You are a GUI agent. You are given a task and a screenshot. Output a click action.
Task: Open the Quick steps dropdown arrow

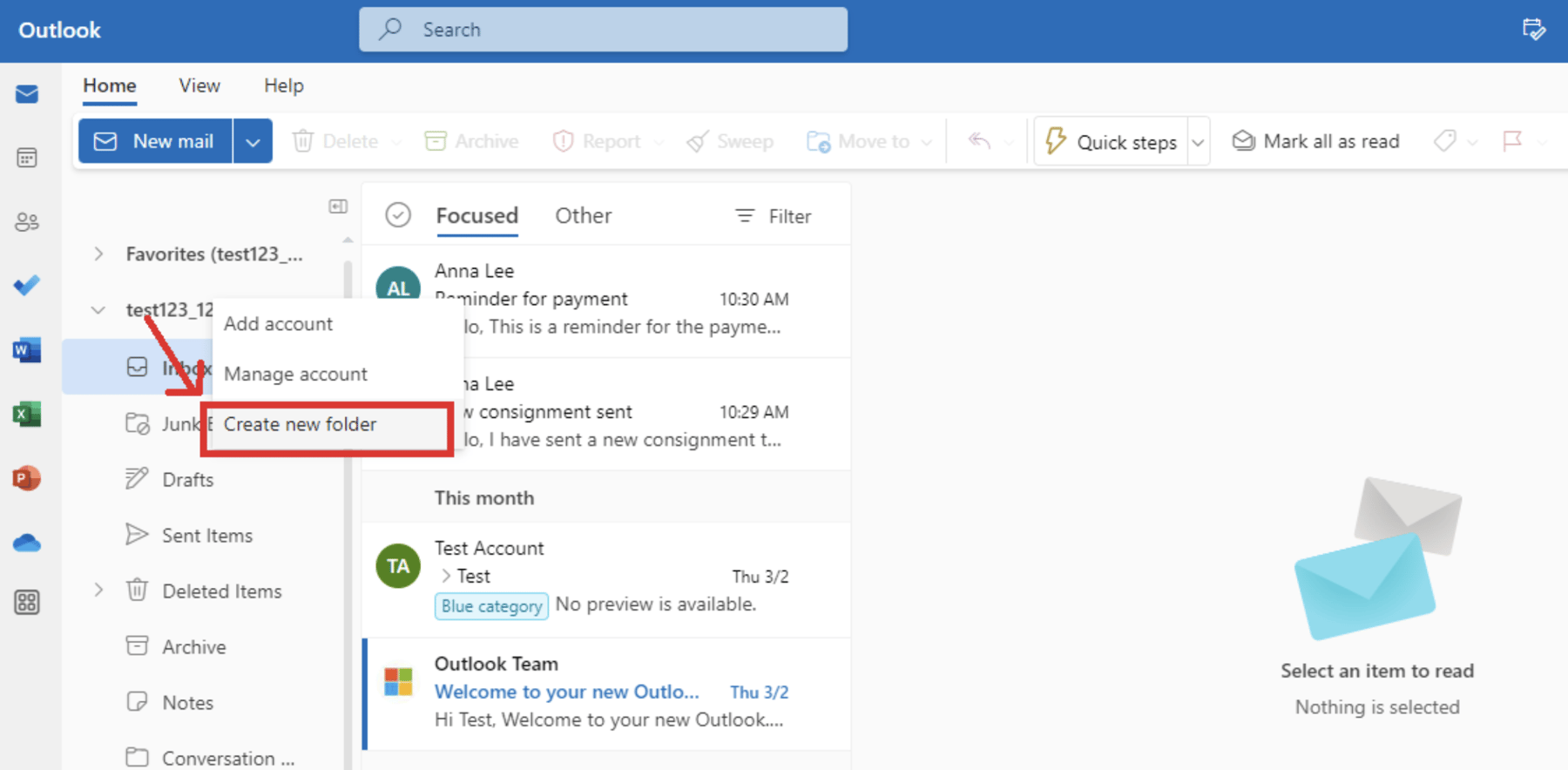[x=1198, y=142]
